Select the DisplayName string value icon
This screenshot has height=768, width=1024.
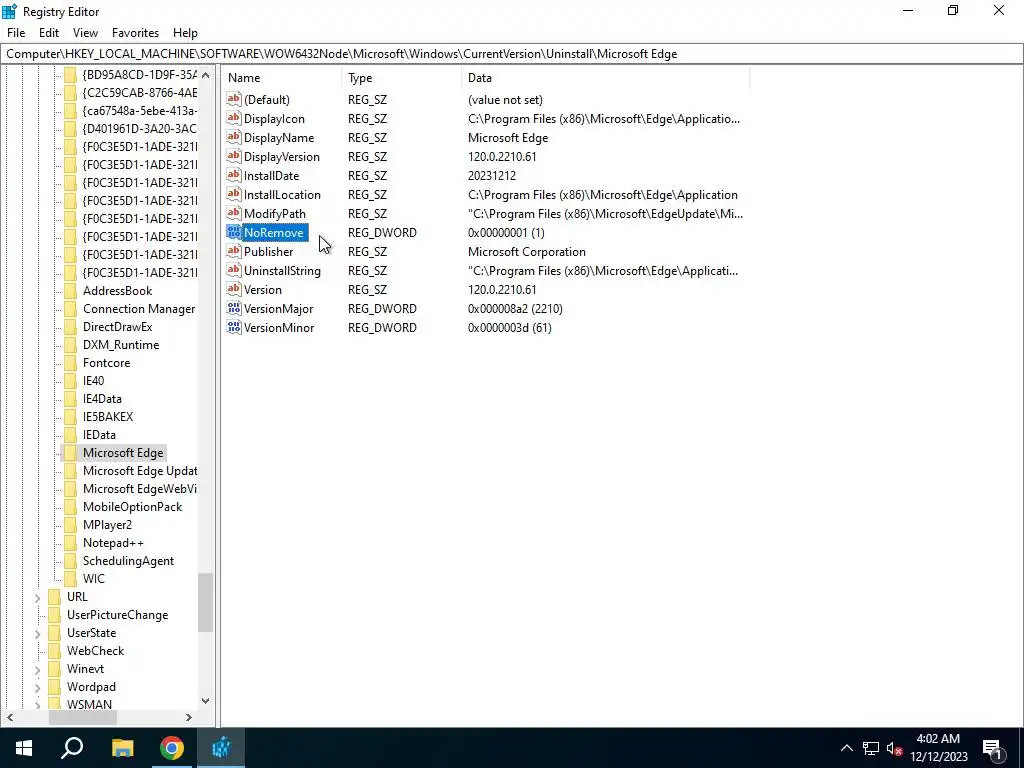[234, 137]
